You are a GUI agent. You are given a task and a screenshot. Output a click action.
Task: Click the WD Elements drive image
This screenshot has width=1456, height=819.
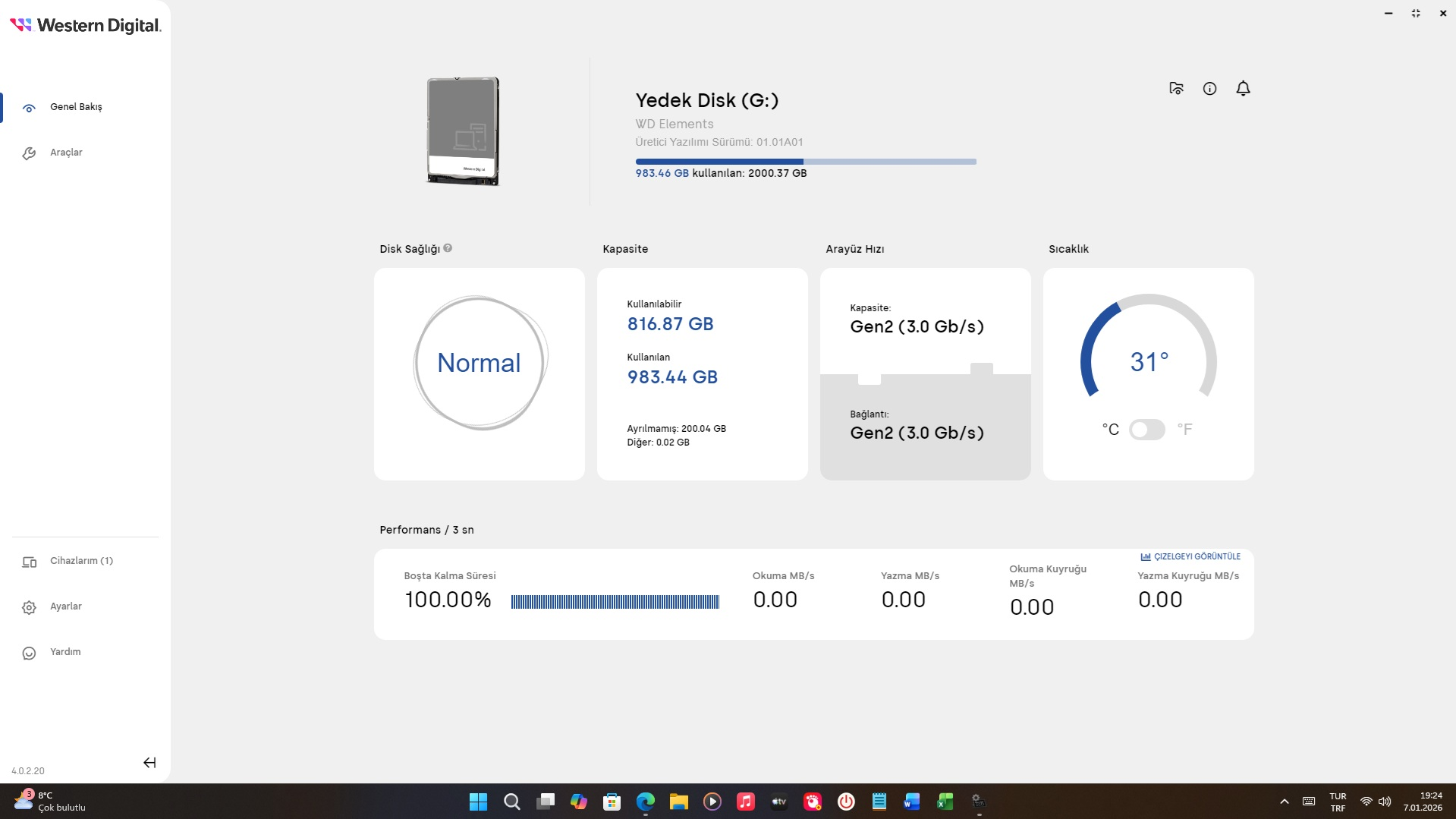click(463, 131)
